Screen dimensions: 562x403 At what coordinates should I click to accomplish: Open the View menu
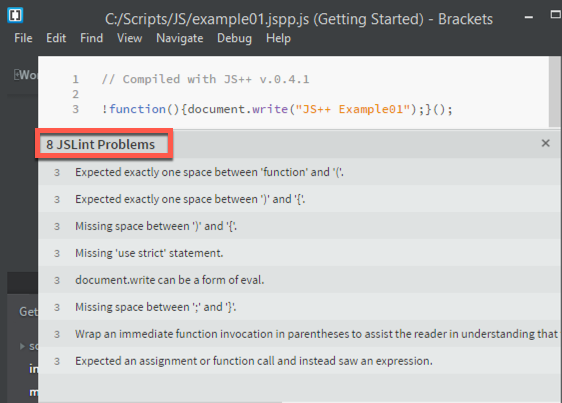(129, 38)
